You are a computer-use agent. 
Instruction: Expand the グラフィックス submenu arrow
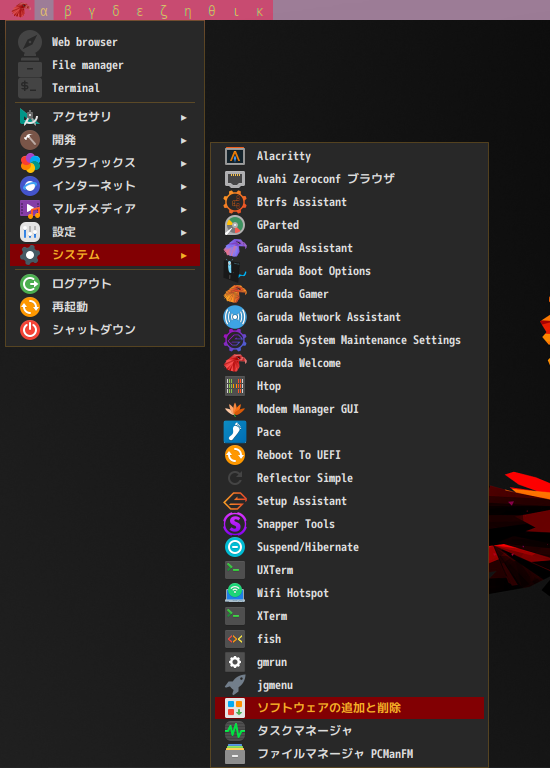184,164
